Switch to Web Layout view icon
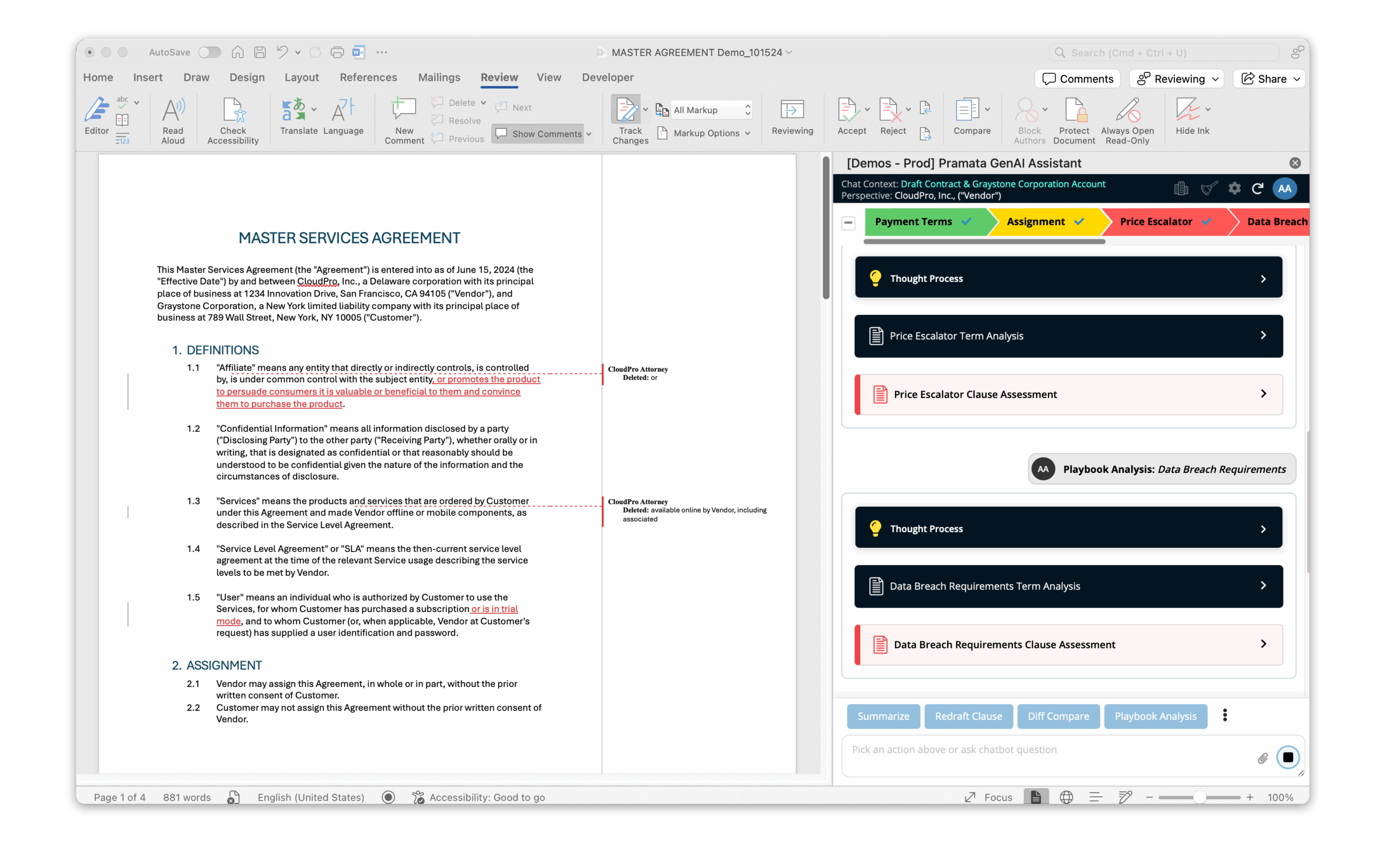The width and height of the screenshot is (1380, 868). coord(1066,797)
